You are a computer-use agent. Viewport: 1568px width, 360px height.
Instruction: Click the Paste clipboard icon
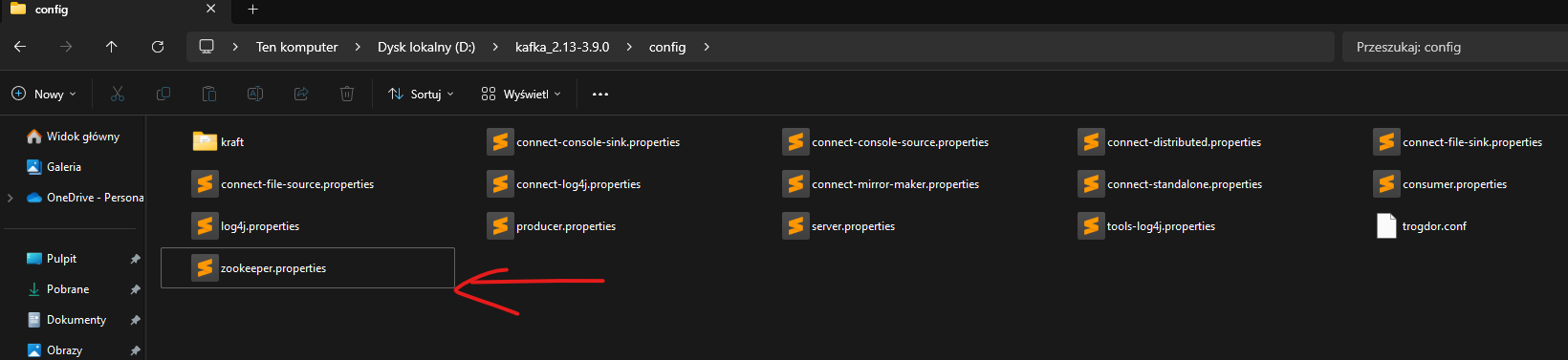209,94
